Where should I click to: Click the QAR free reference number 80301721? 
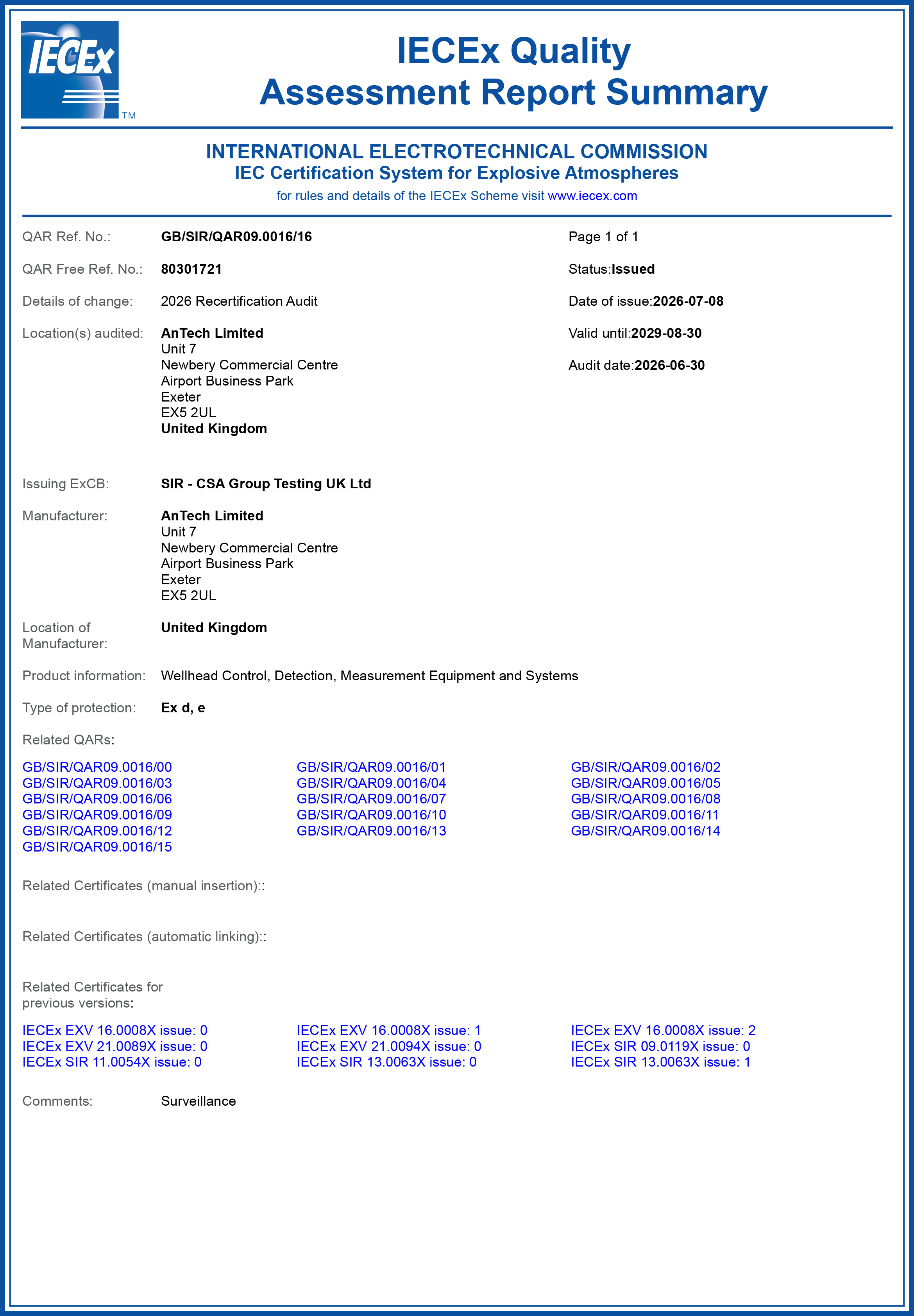point(191,269)
